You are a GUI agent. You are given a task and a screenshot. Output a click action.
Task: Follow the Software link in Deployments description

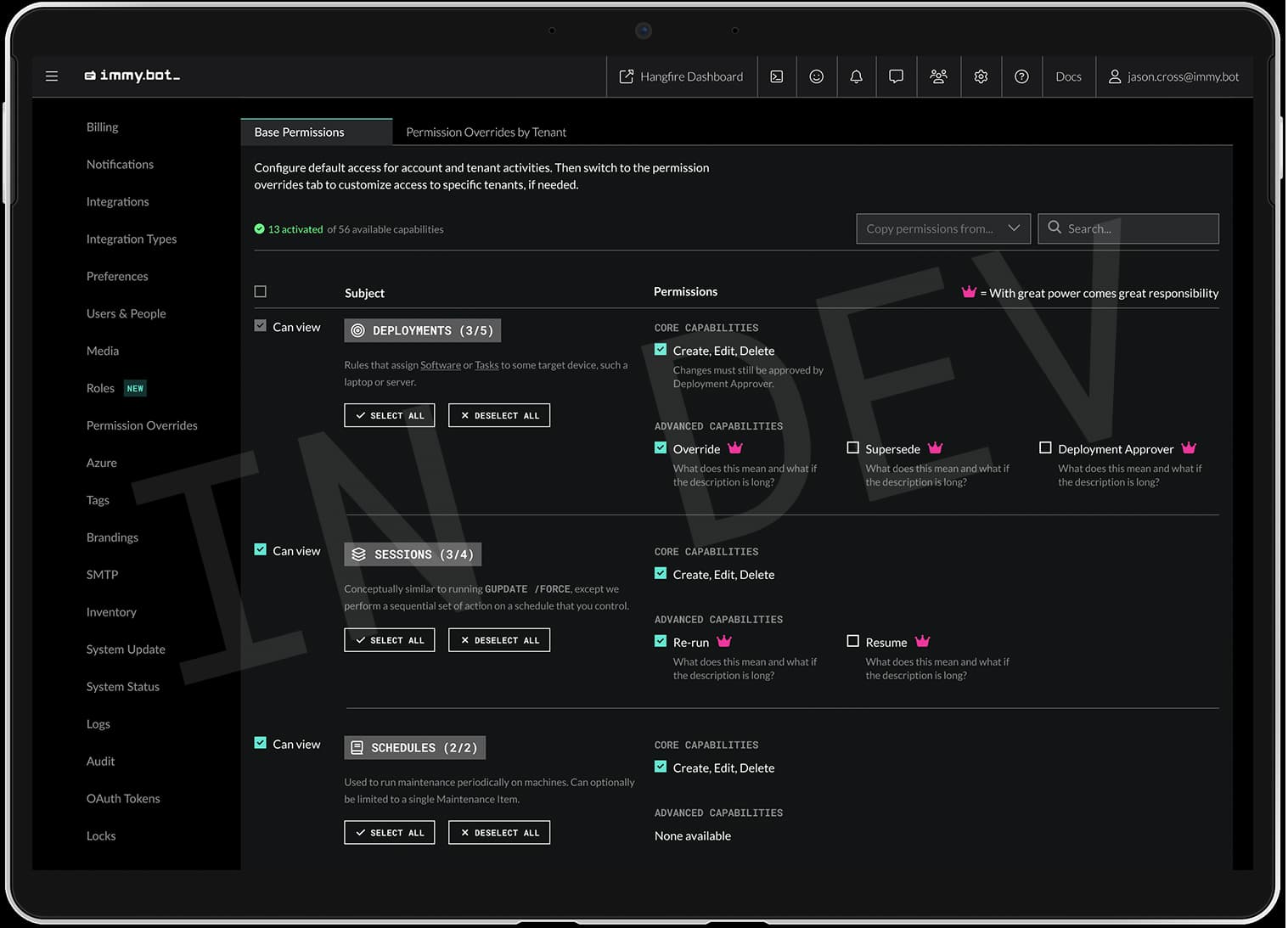441,365
